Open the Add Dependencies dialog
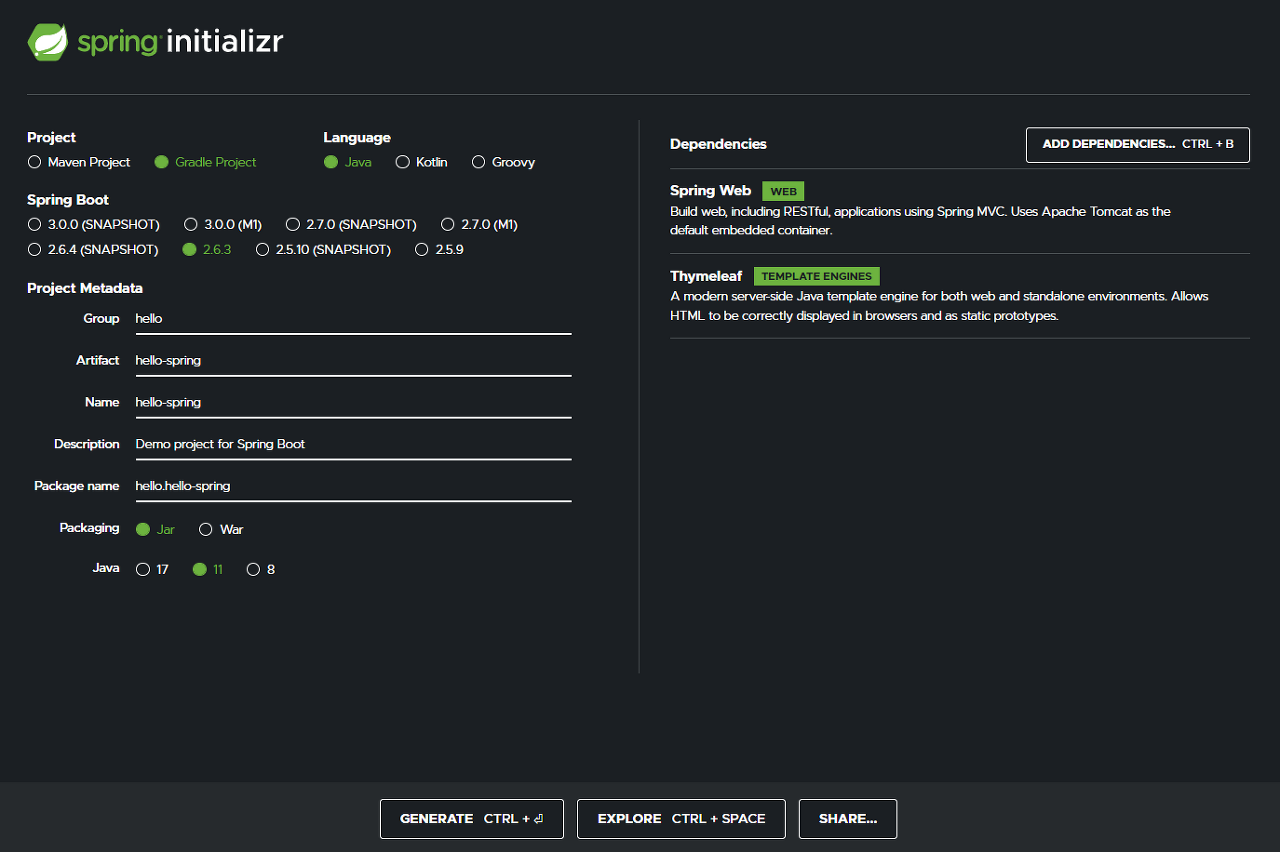This screenshot has height=852, width=1280. [1138, 144]
